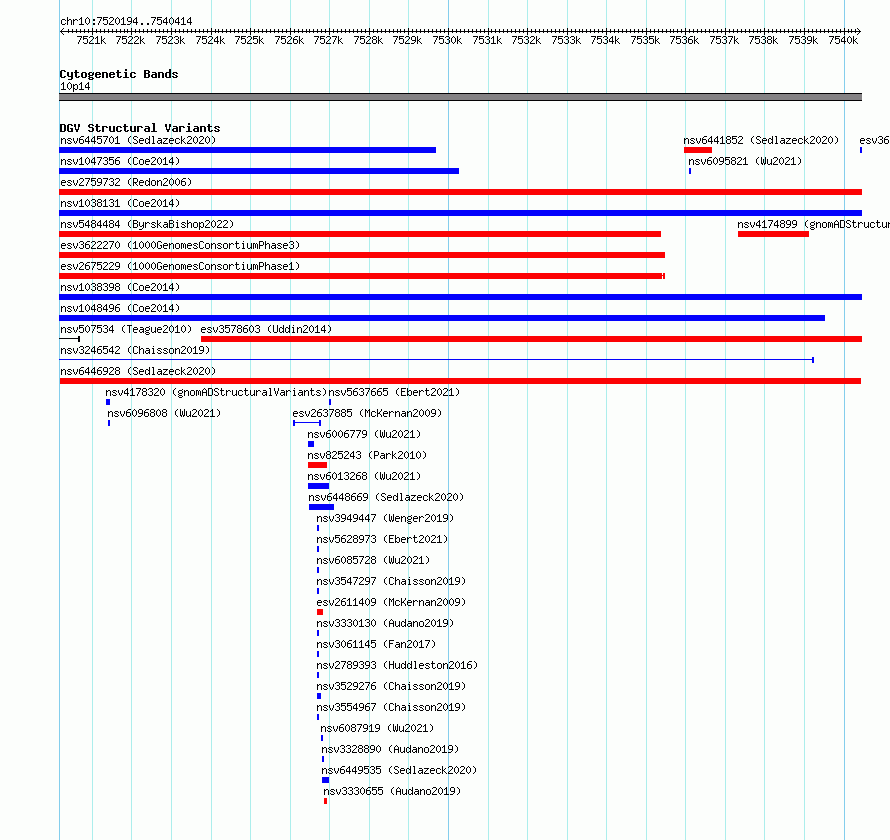Select the nsv6441852 (Sedlazeck2020) label
Viewport: 890px width, 840px height.
pos(761,140)
